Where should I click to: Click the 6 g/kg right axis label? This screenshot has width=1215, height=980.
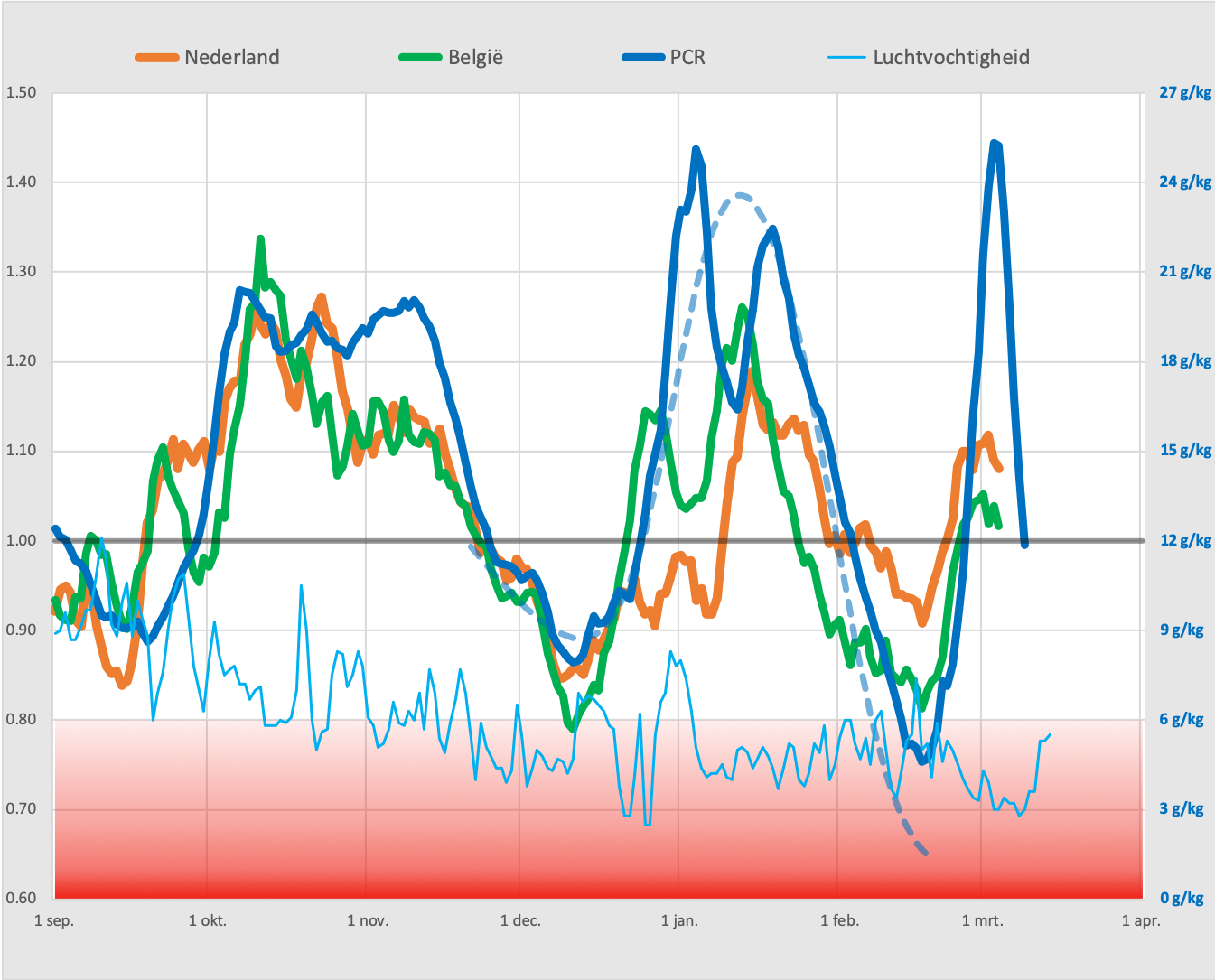(x=1182, y=719)
